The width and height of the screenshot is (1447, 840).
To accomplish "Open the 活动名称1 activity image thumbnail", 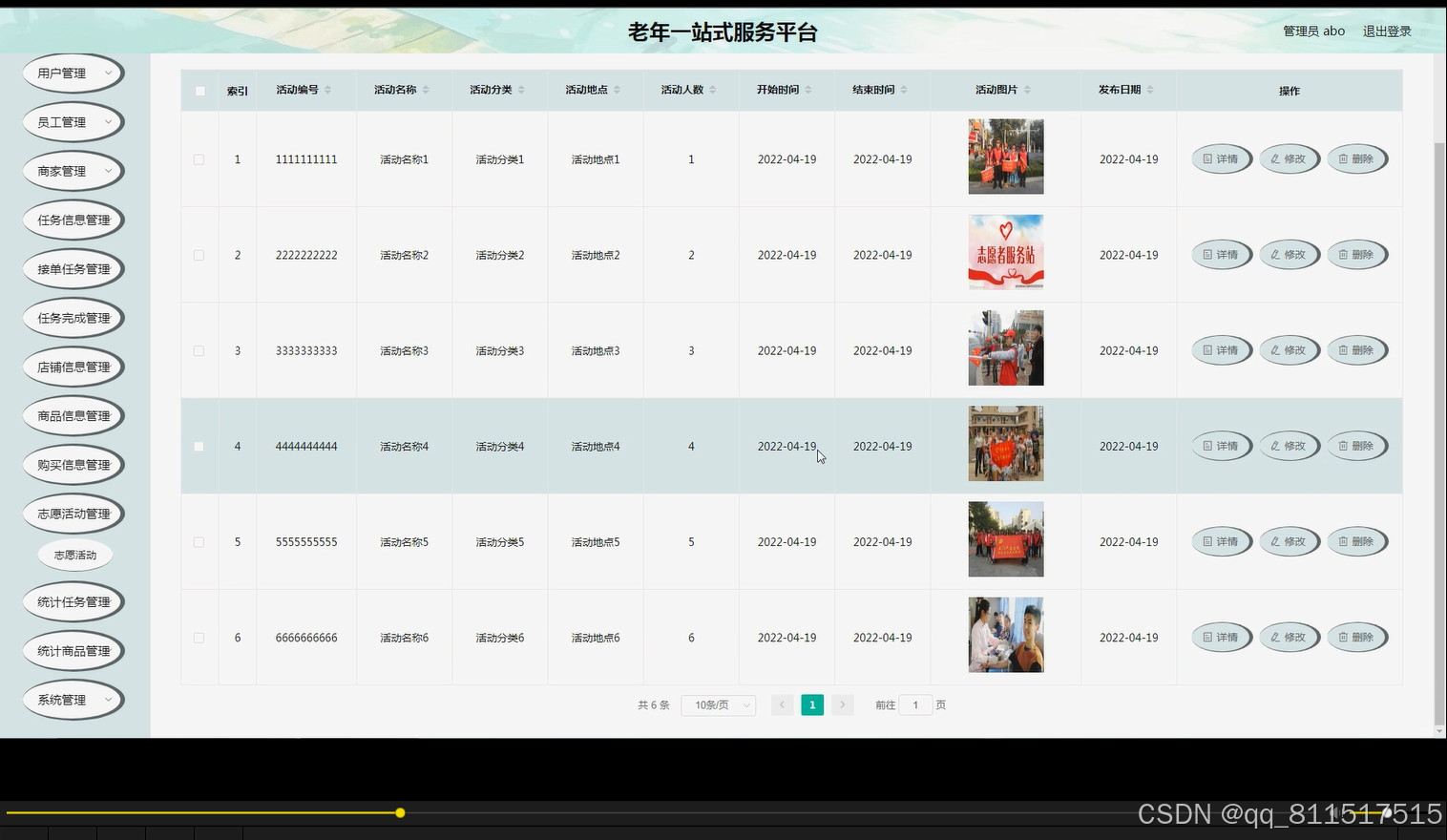I will click(1006, 157).
